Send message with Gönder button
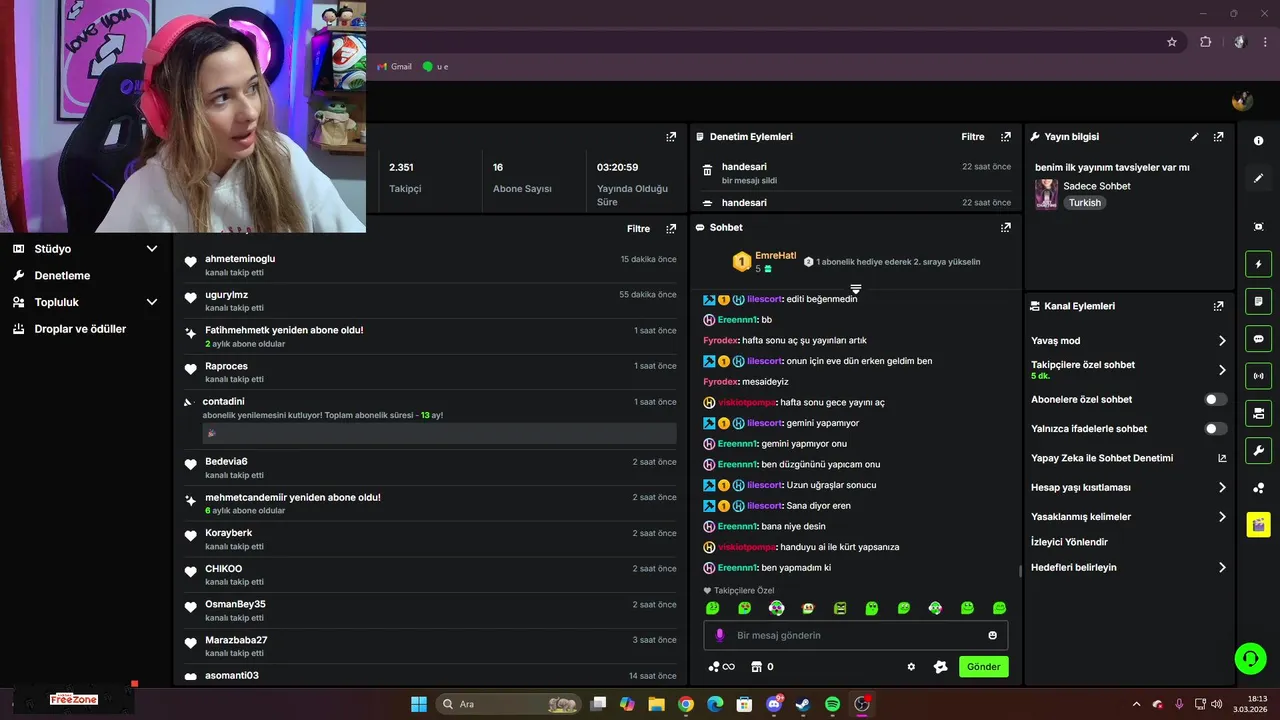This screenshot has width=1280, height=720. 984,667
